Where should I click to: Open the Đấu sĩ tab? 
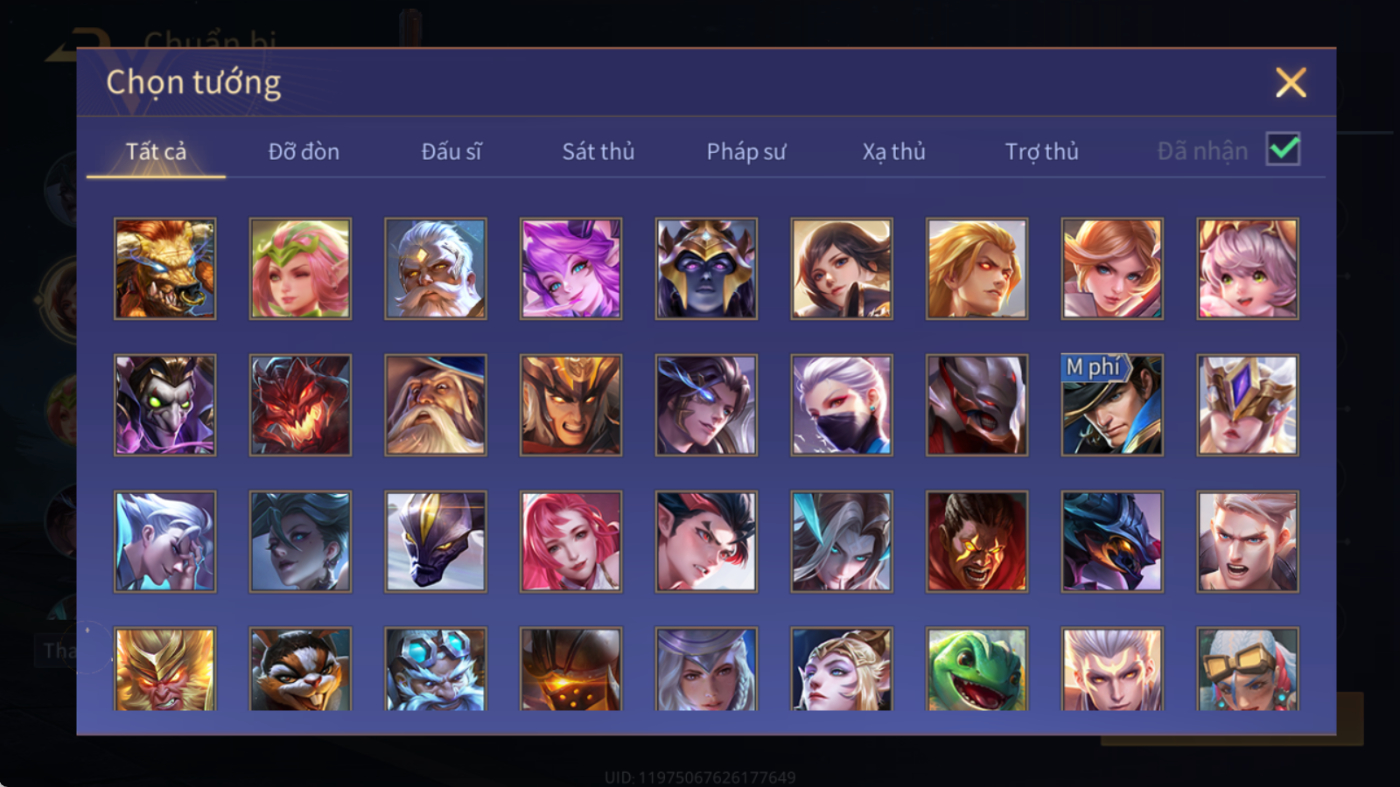[x=451, y=152]
